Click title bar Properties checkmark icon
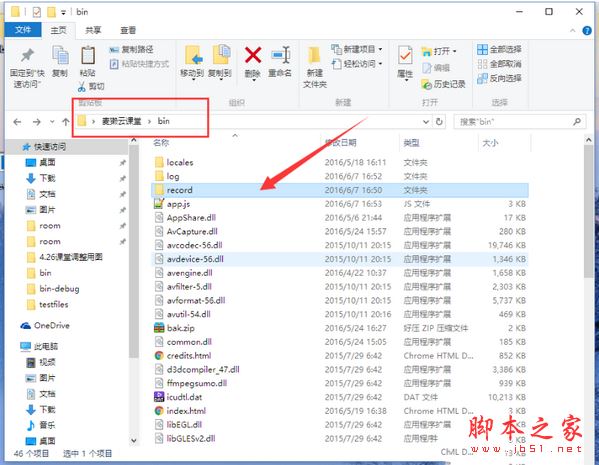599x465 pixels. point(36,12)
